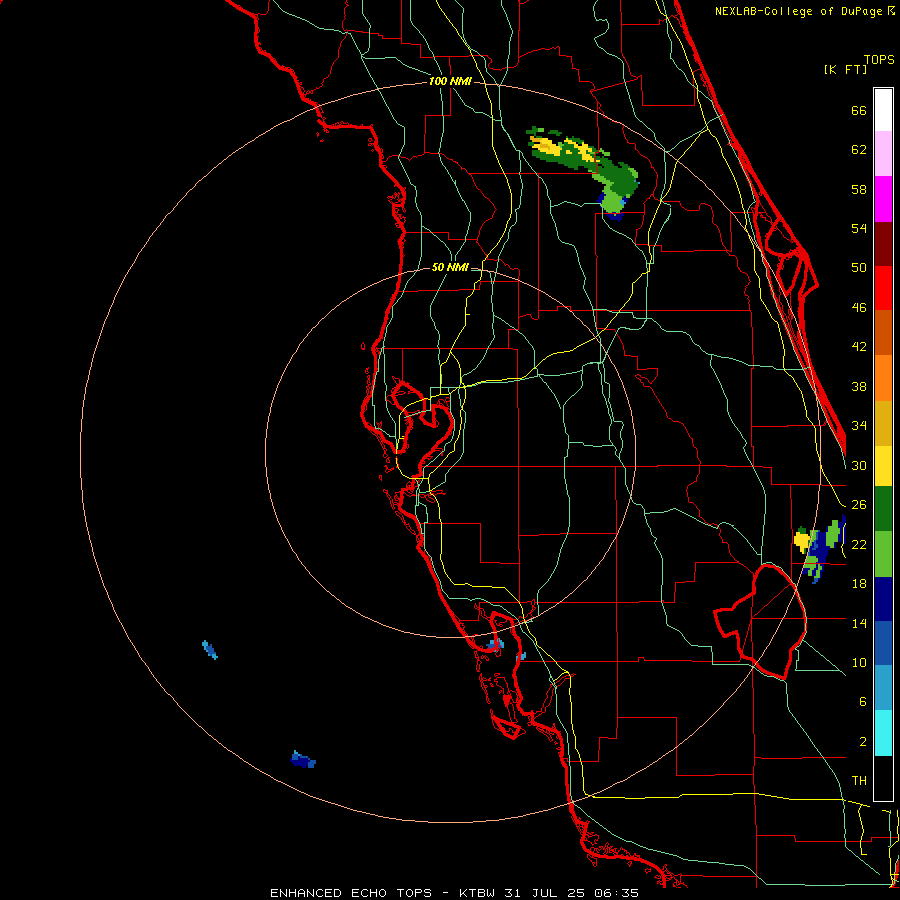Select the dark red legend color block
Image resolution: width=900 pixels, height=900 pixels.
883,244
